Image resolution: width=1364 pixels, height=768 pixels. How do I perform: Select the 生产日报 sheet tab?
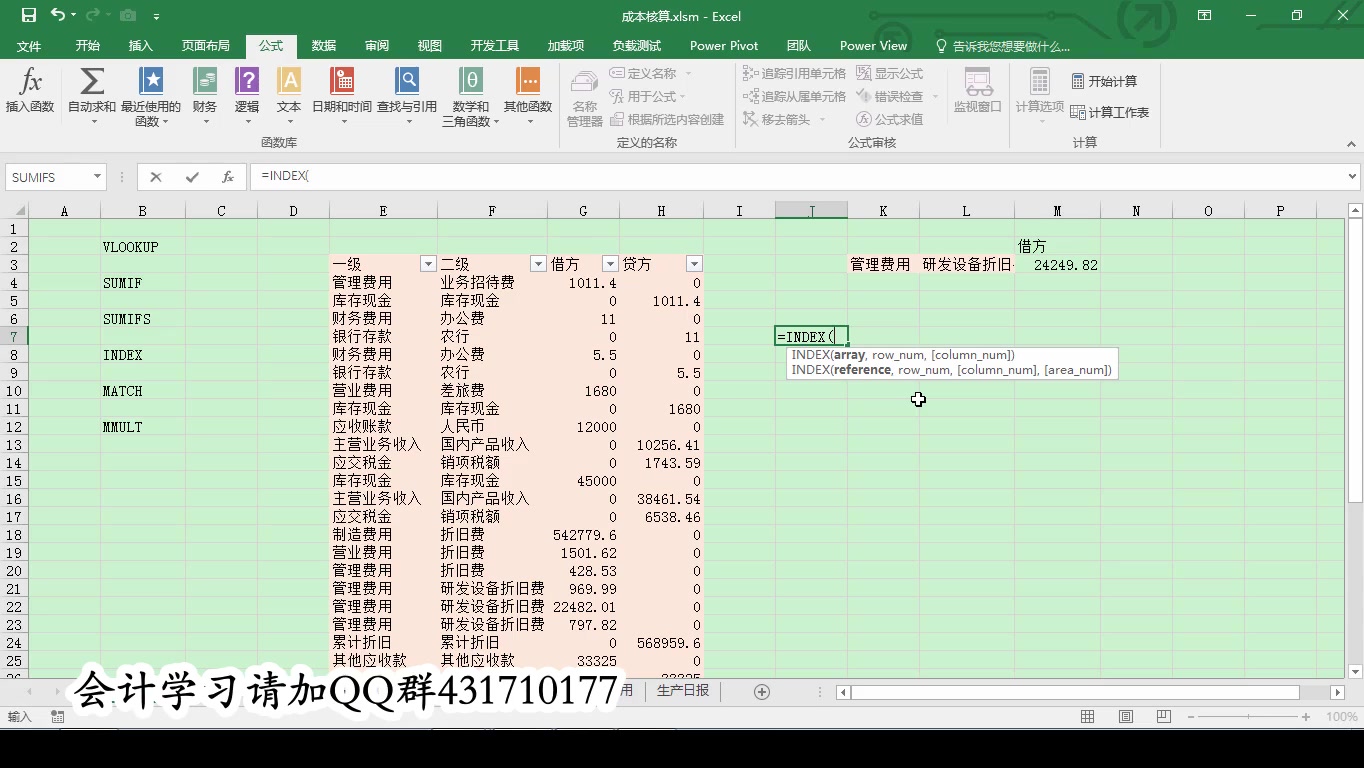pos(683,690)
